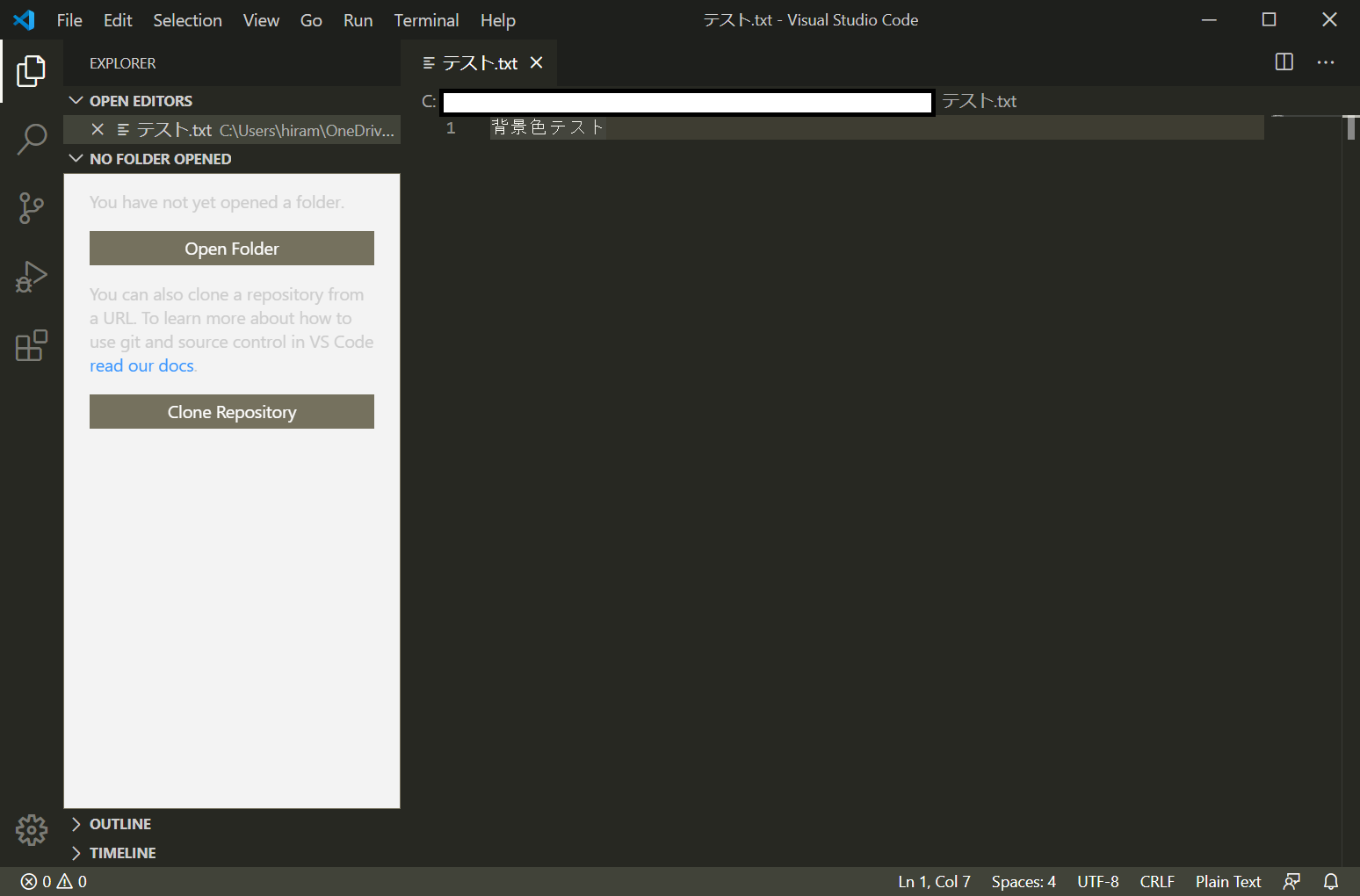Open the View menu
This screenshot has width=1360, height=896.
click(261, 20)
